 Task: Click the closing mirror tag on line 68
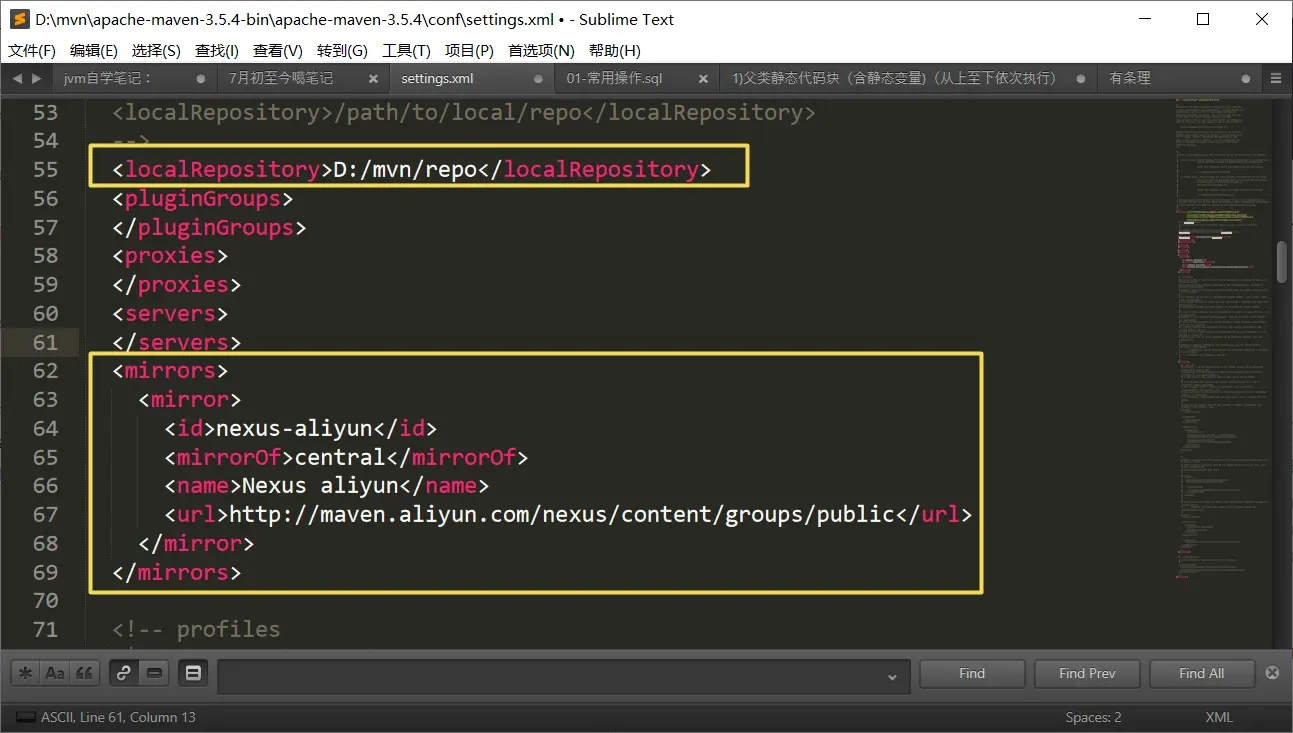tap(196, 543)
